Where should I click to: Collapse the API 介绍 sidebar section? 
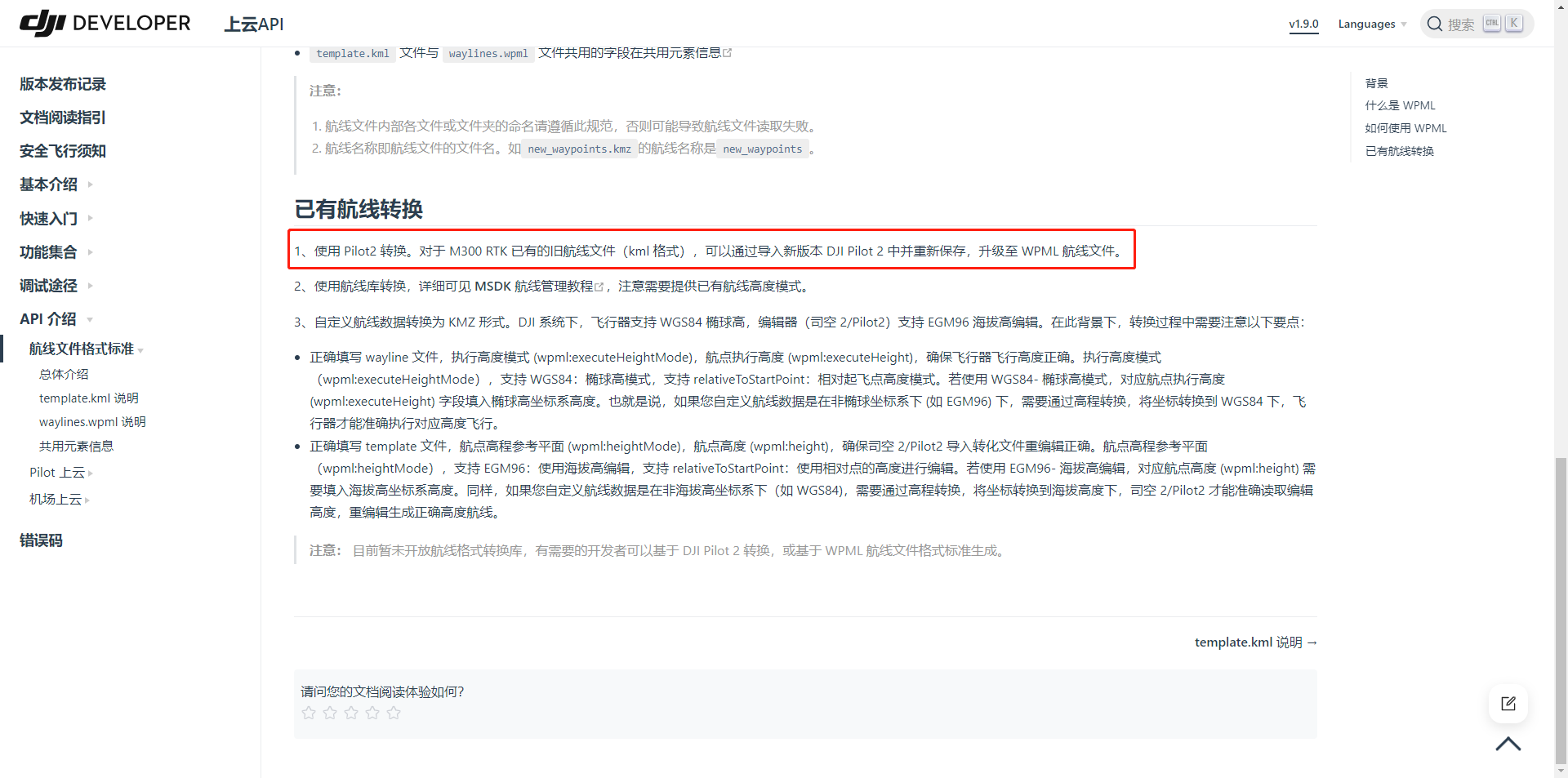pyautogui.click(x=56, y=319)
